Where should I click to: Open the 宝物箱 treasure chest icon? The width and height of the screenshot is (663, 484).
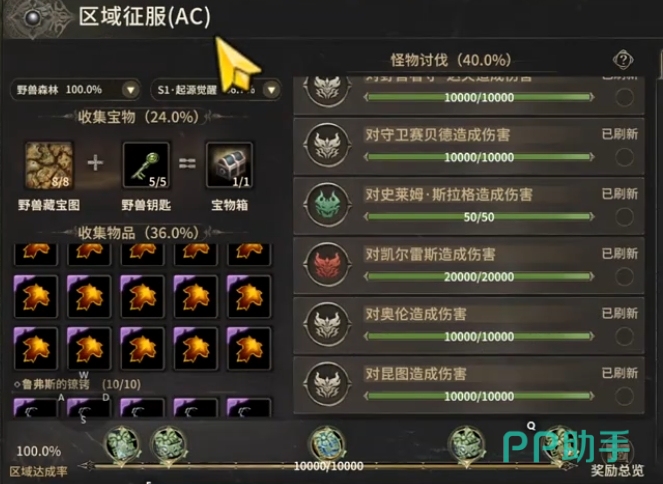[230, 165]
